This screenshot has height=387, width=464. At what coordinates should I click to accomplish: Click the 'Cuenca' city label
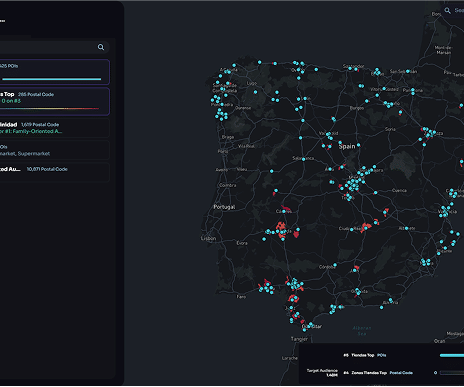pyautogui.click(x=399, y=191)
